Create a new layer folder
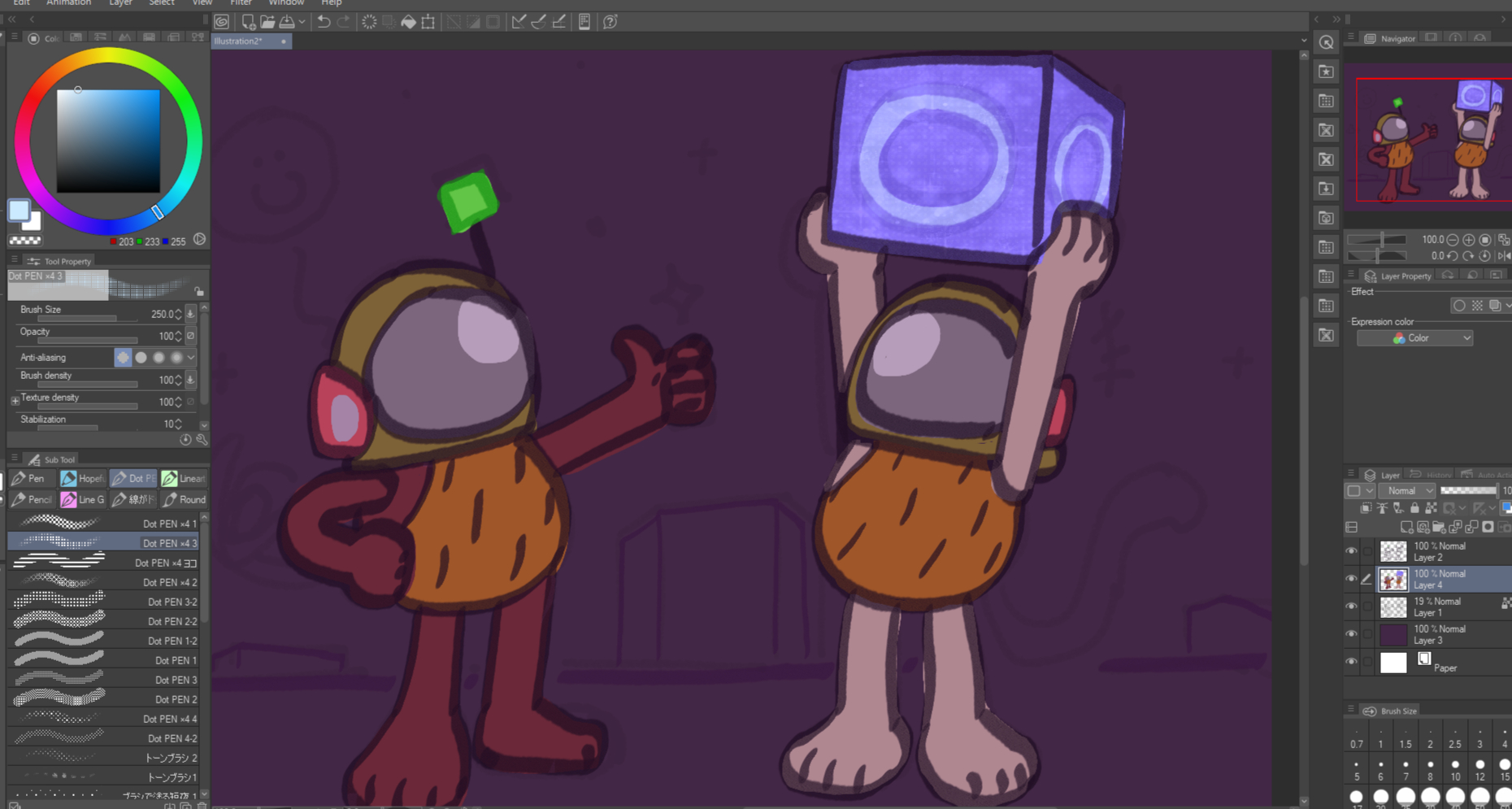This screenshot has height=809, width=1512. click(x=1439, y=527)
